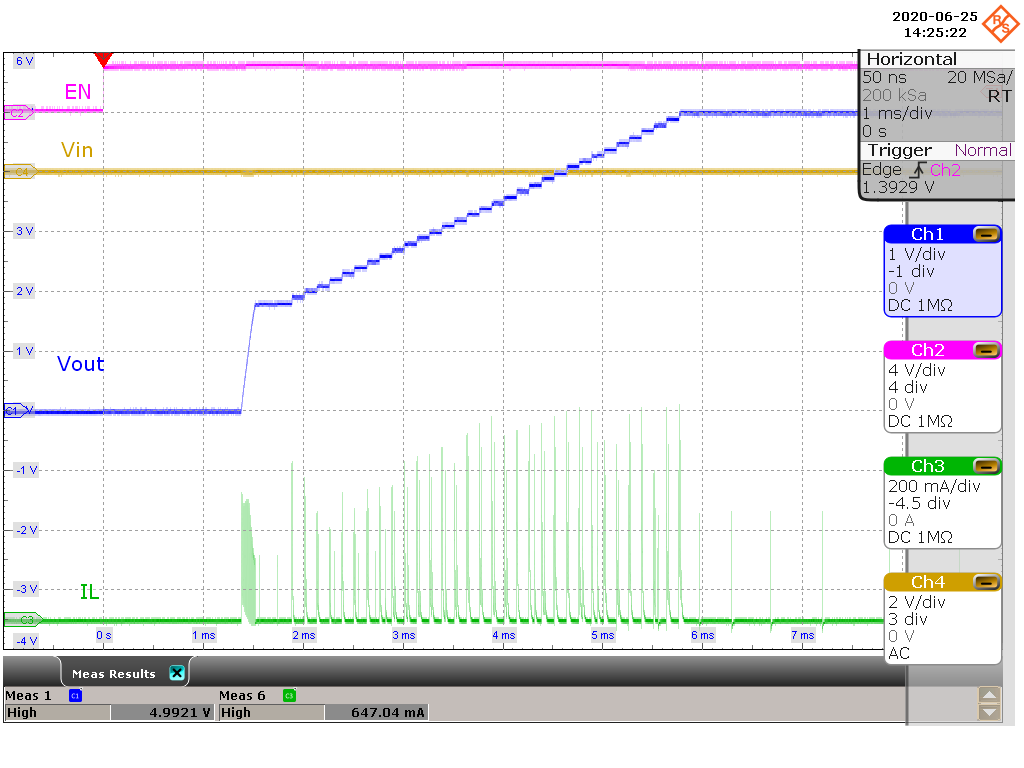Screen dimensions: 1024x768
Task: Minimize the Ch2 channel box
Action: tap(986, 350)
